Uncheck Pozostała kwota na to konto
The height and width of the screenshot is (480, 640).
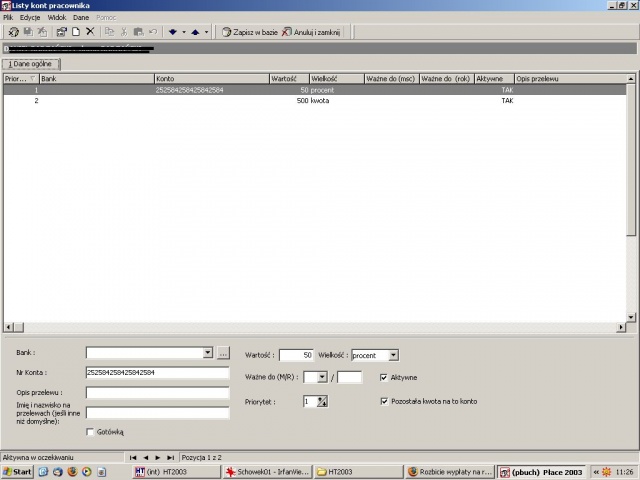pos(384,401)
